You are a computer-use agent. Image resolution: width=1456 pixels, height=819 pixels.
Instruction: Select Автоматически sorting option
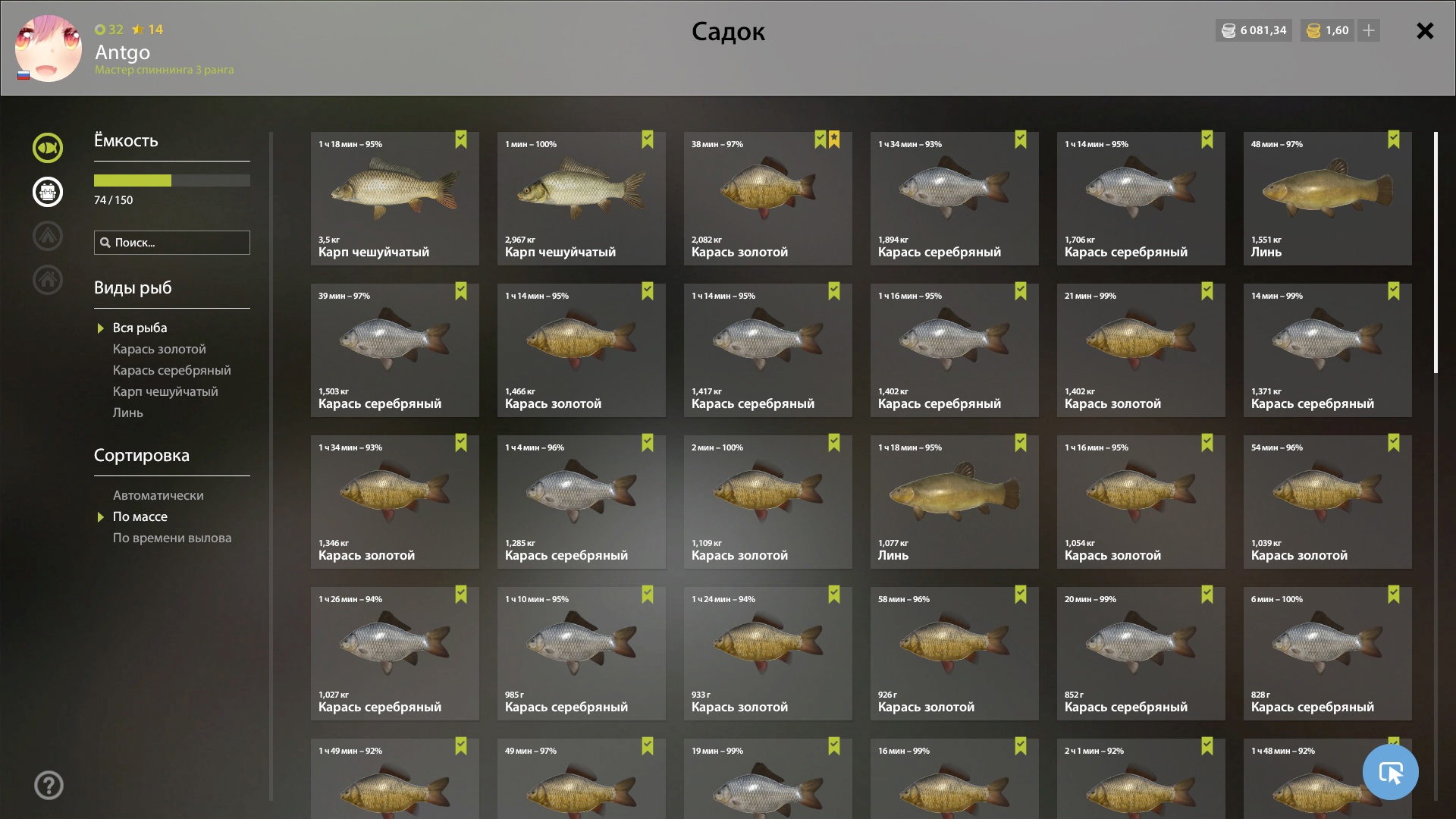[158, 495]
